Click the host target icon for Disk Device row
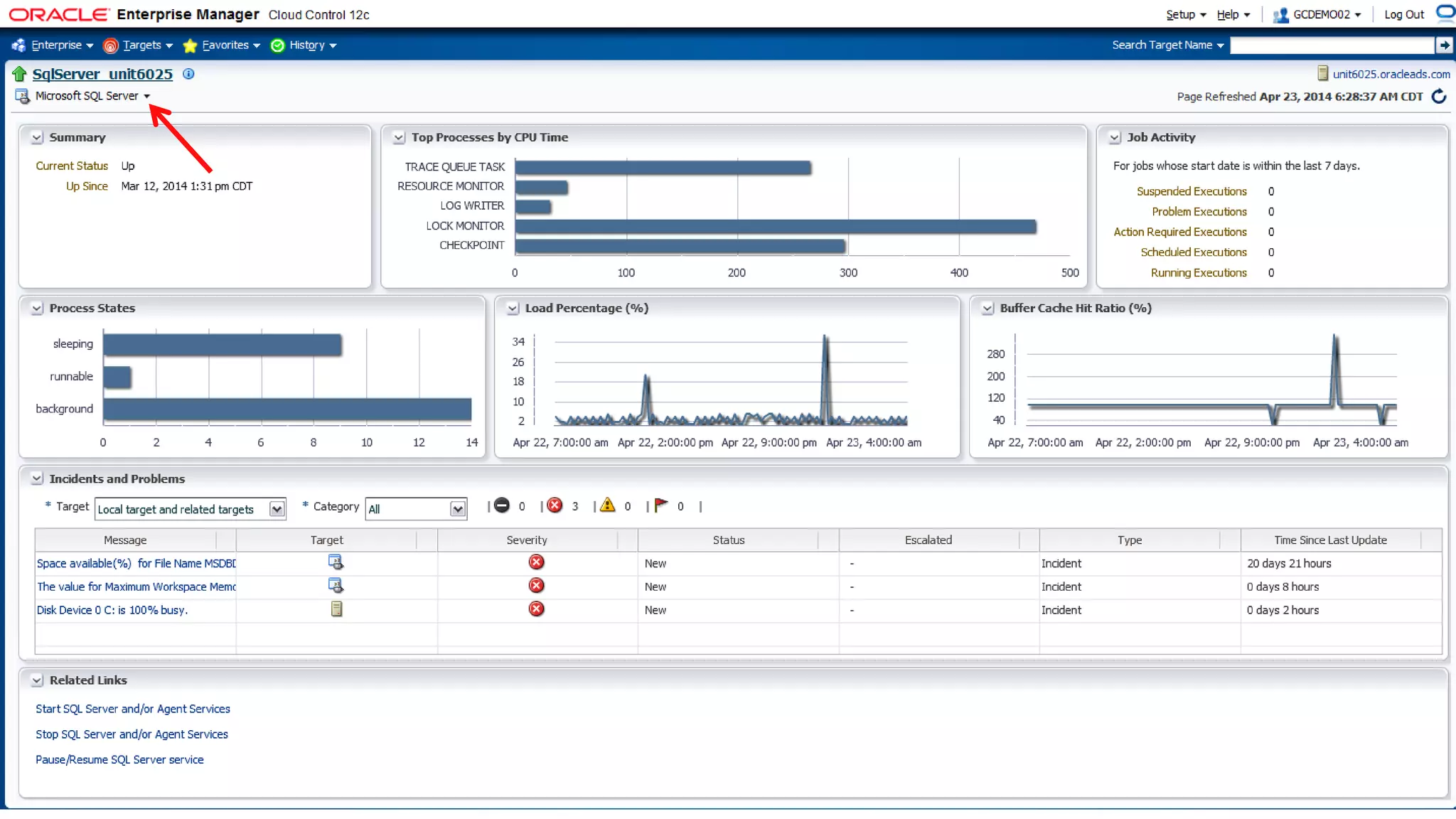 (336, 609)
